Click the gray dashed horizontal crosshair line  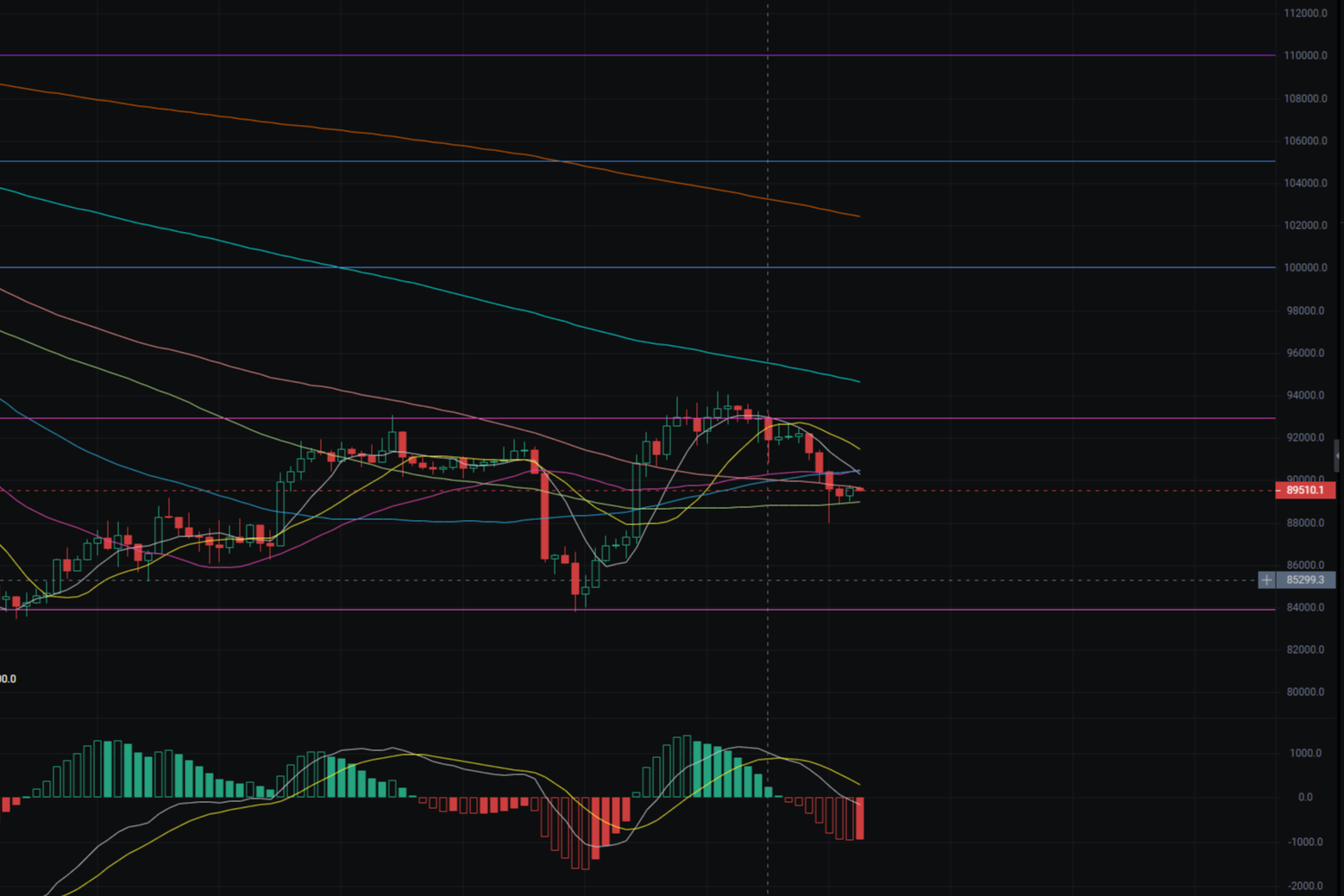tap(1035, 580)
